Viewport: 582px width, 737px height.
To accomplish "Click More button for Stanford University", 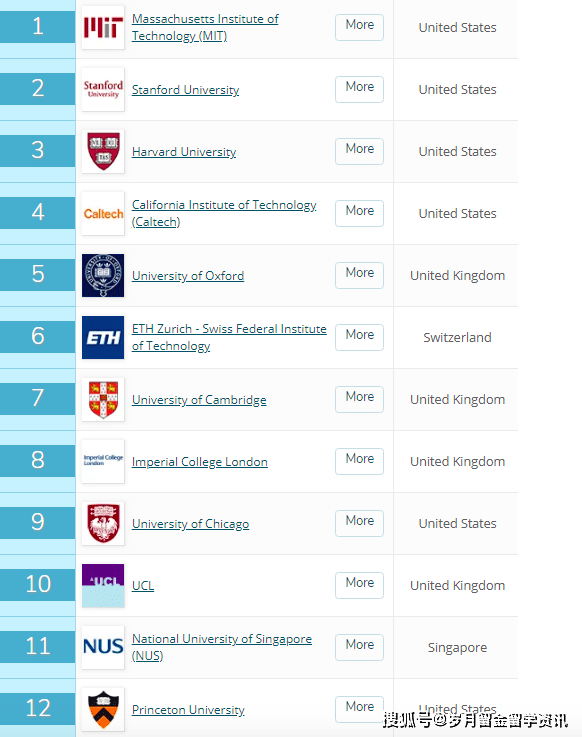I will coord(359,89).
